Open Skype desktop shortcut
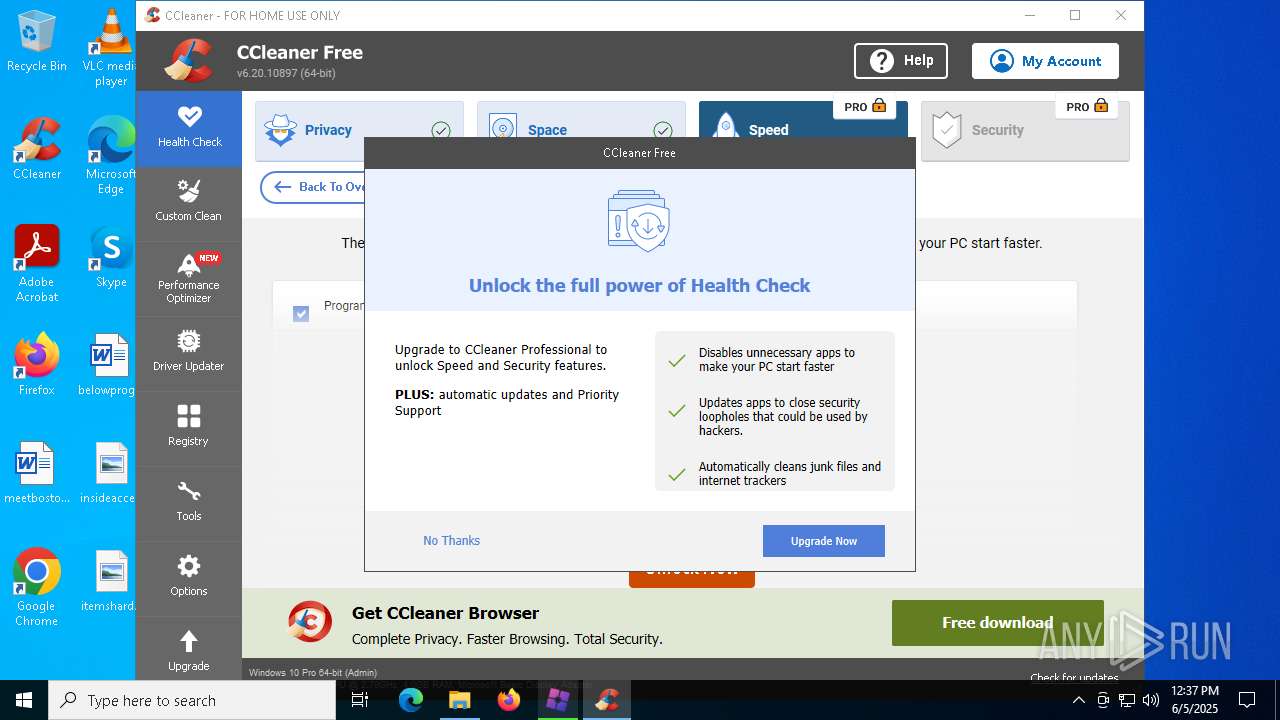Image resolution: width=1280 pixels, height=720 pixels. [x=110, y=256]
